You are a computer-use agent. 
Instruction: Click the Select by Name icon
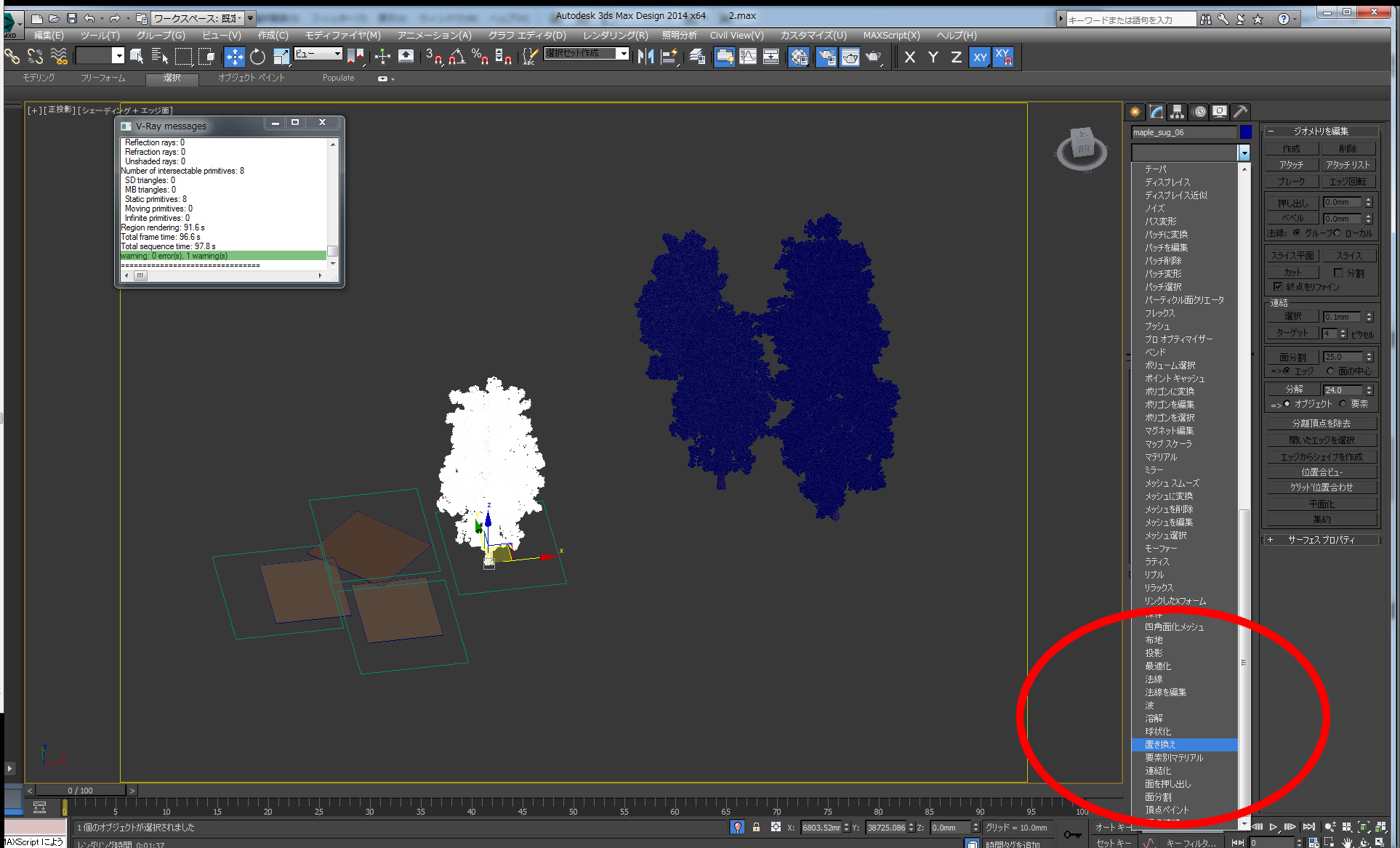(x=160, y=57)
